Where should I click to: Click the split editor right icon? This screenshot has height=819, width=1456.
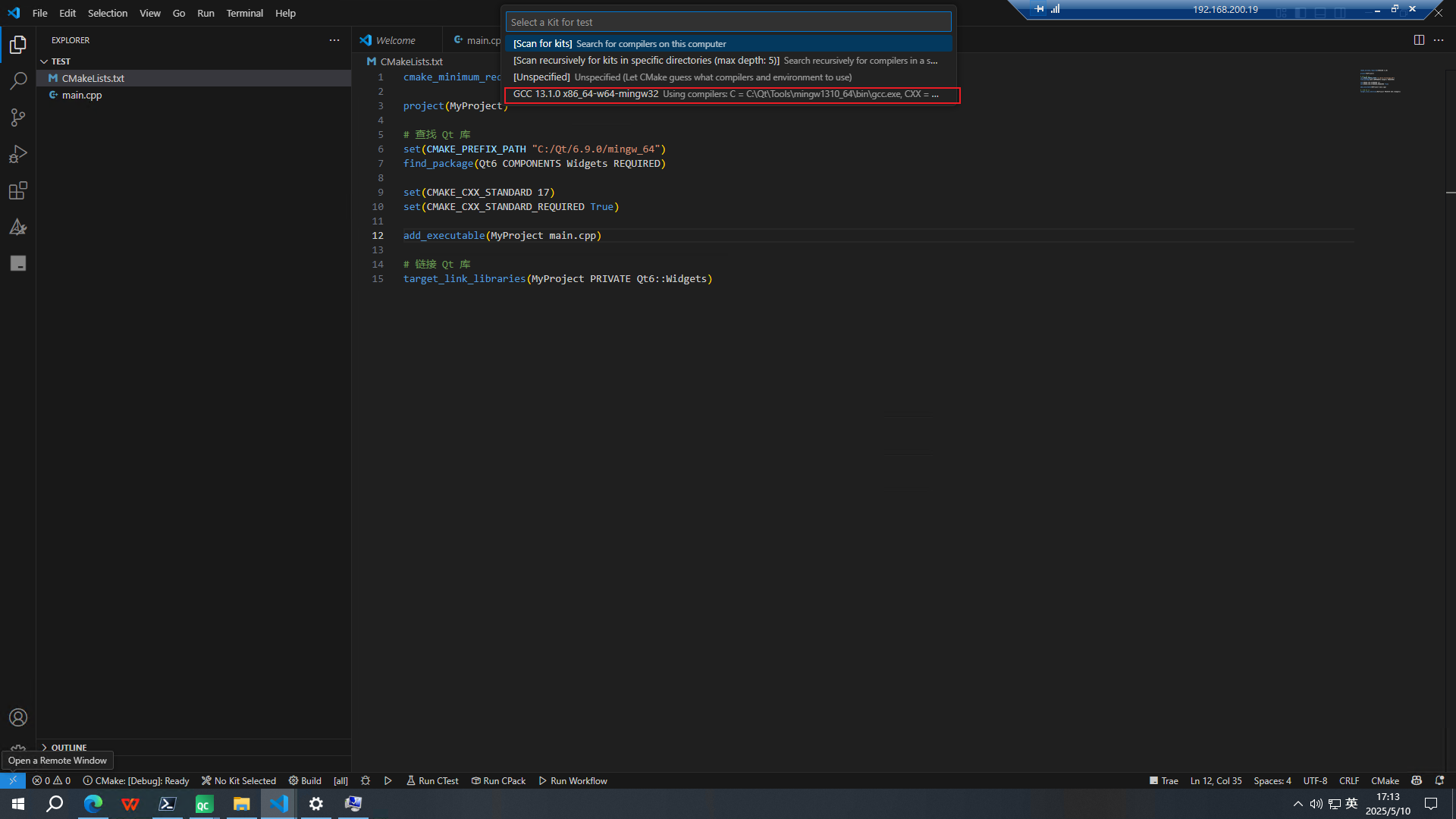tap(1419, 40)
